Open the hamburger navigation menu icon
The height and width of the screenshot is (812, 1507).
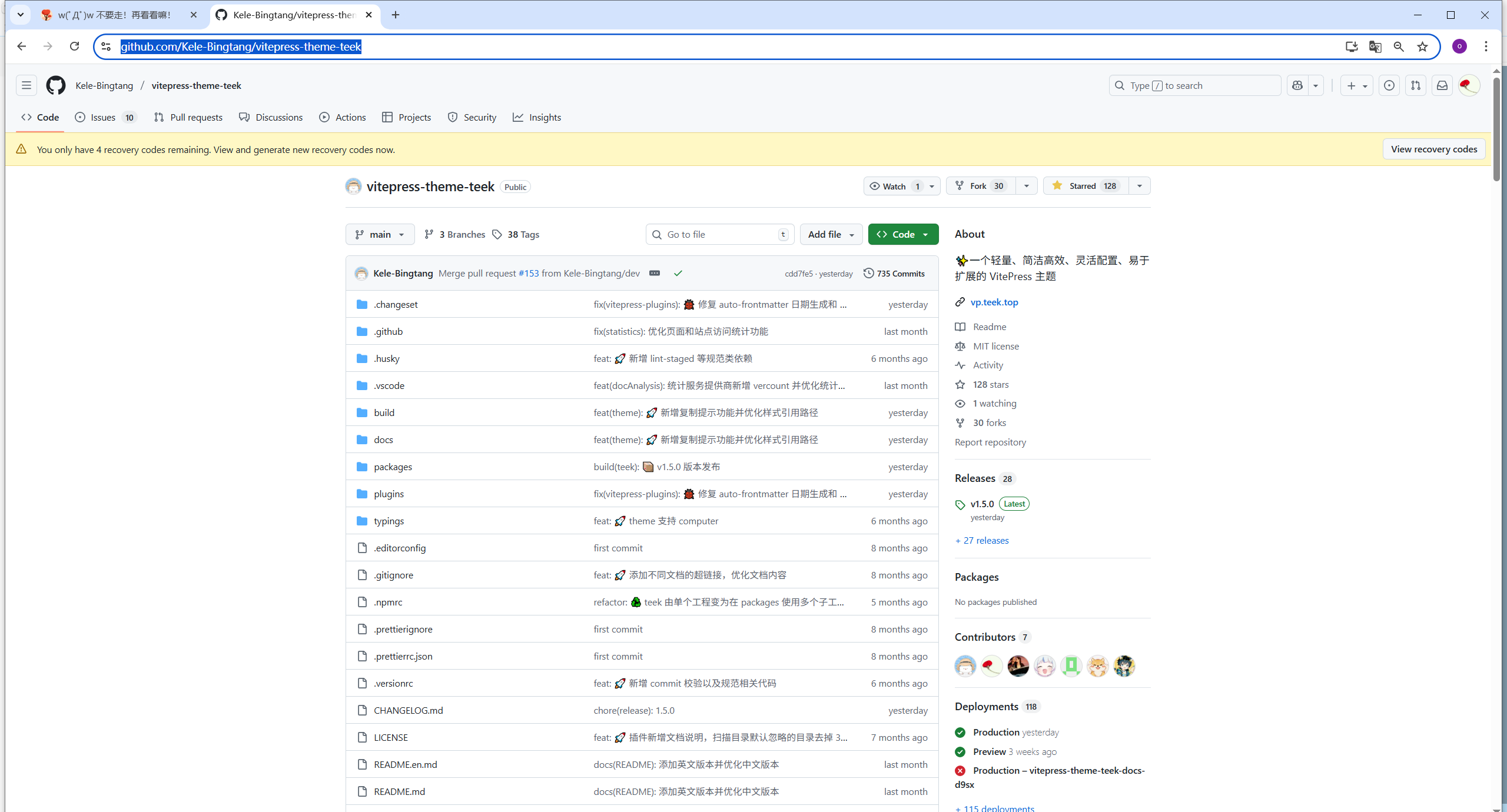click(26, 85)
